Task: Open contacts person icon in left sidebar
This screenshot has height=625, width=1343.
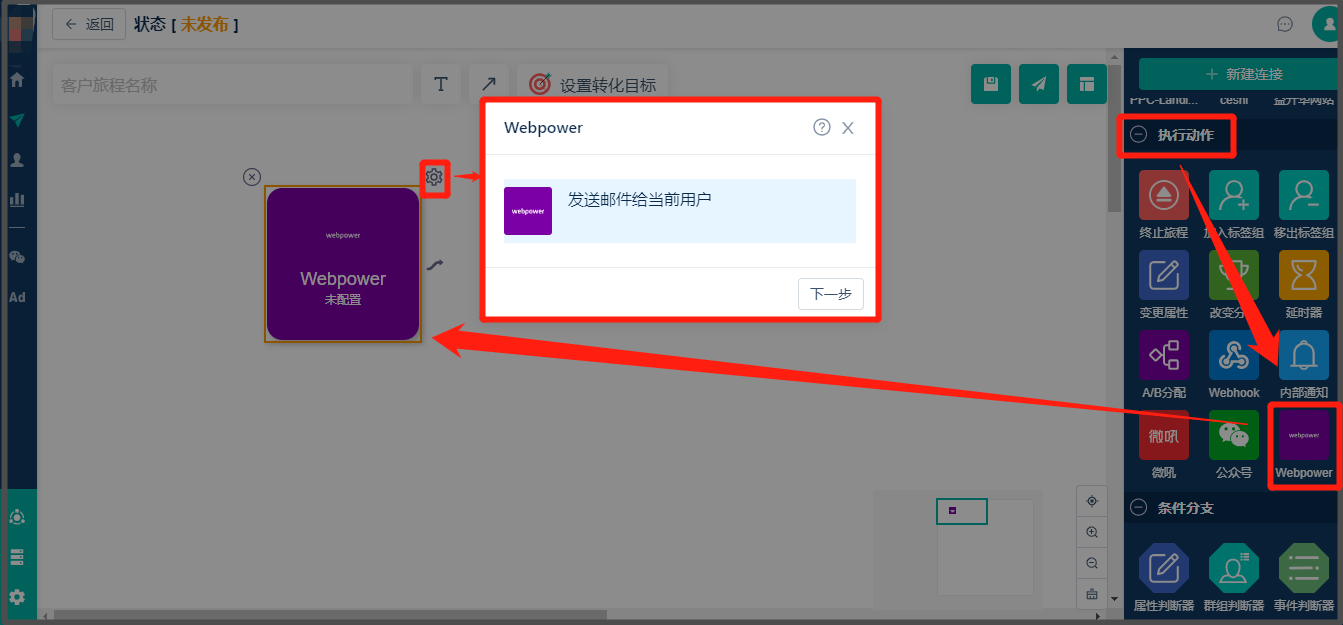Action: click(x=17, y=159)
